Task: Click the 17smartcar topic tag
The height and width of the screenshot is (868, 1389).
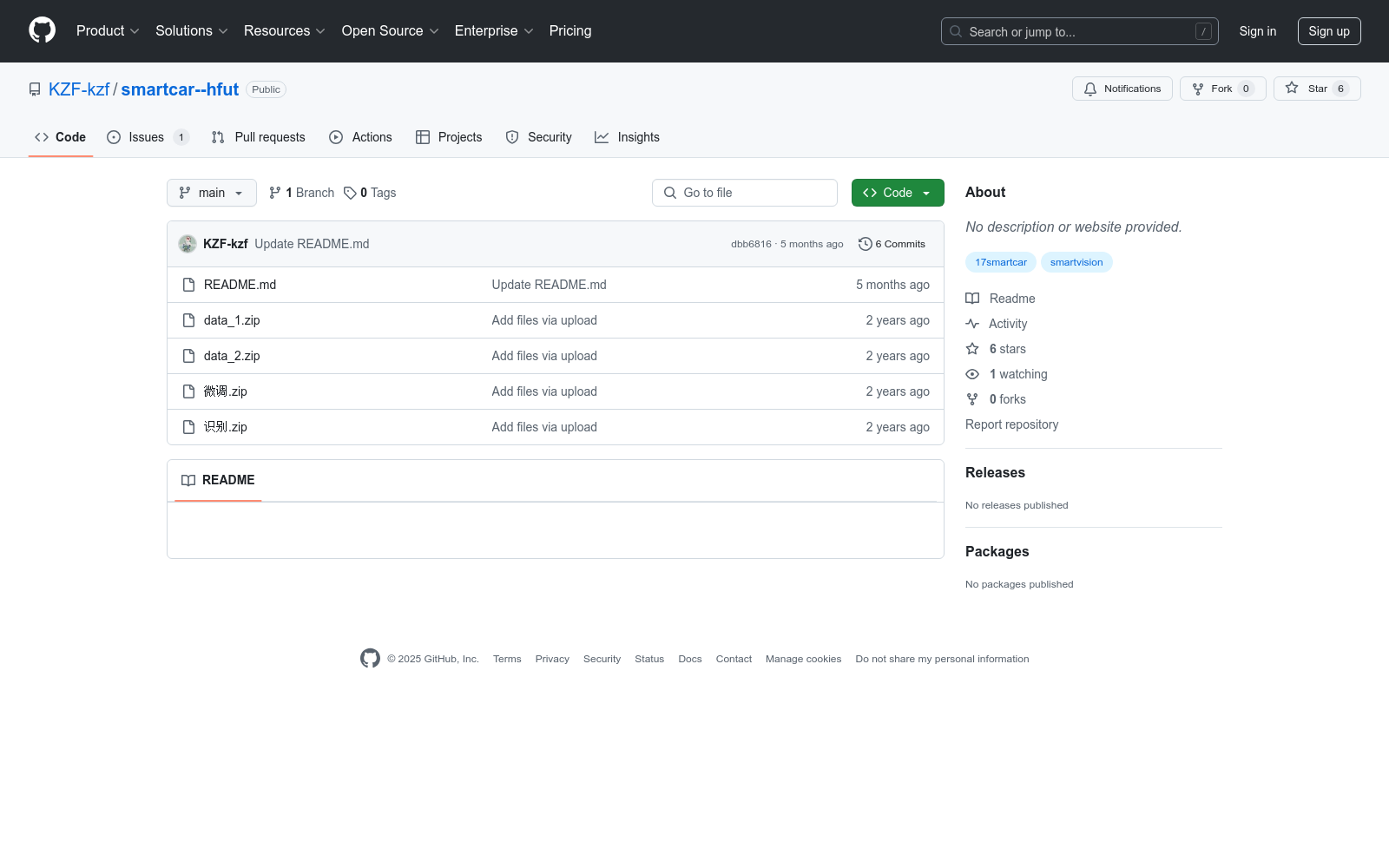Action: (1001, 262)
